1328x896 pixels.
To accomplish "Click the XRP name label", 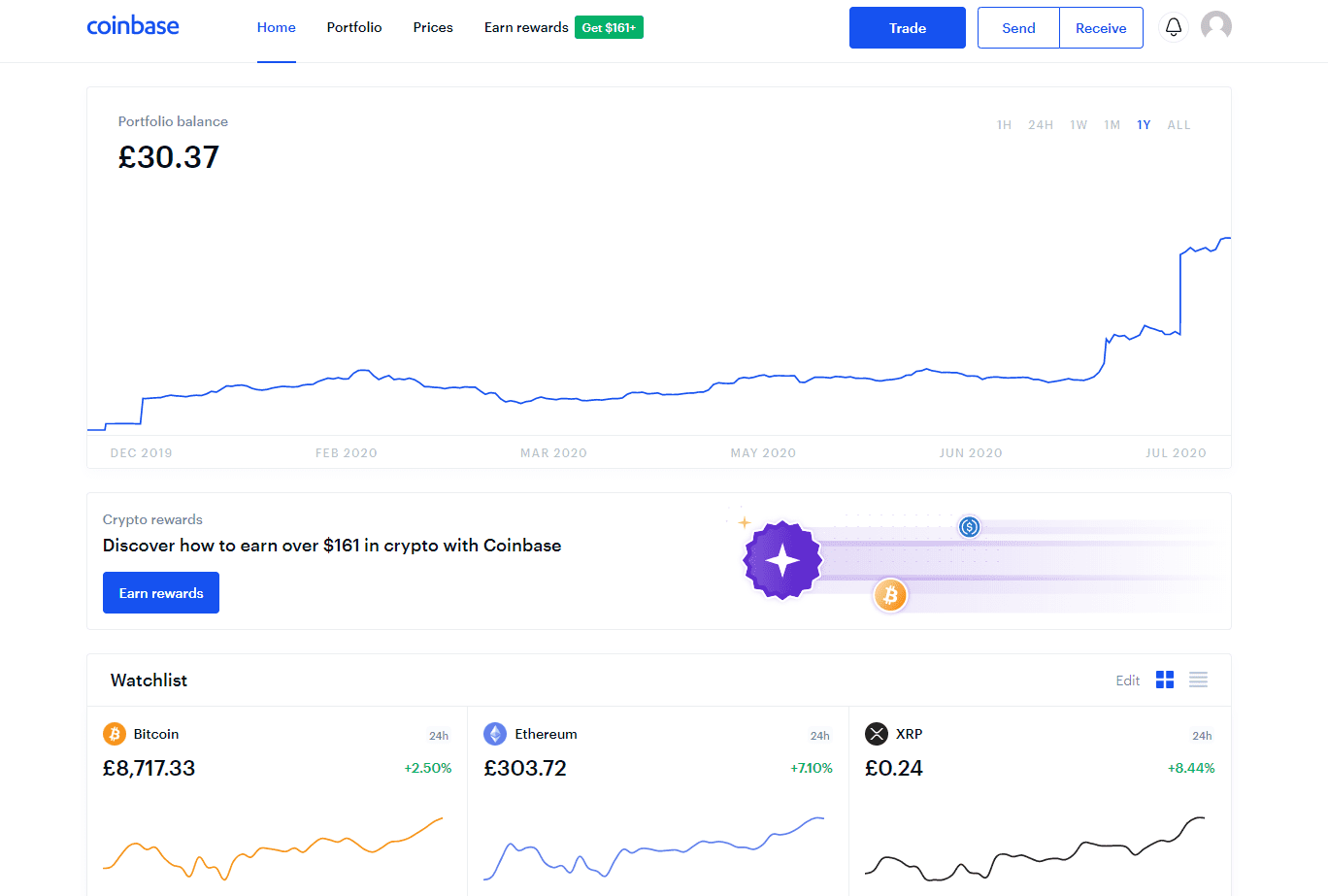I will point(910,734).
